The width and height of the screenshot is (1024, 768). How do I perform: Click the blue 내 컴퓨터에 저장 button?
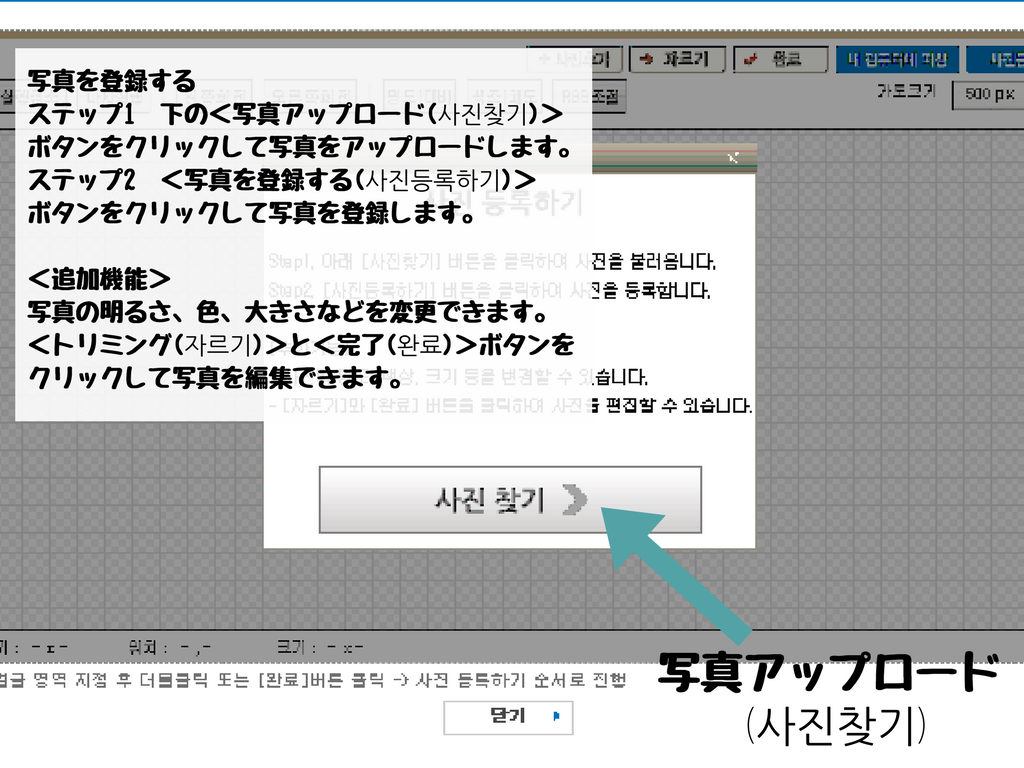click(x=897, y=59)
